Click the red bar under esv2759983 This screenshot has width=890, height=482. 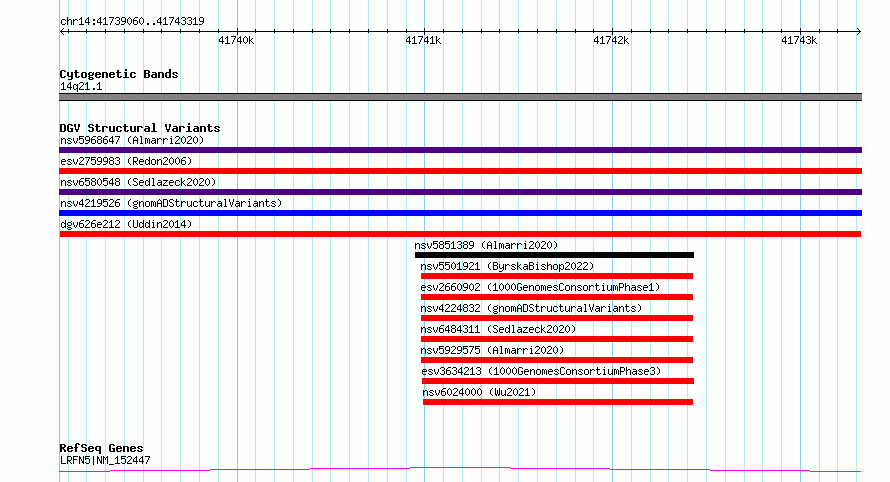[460, 171]
